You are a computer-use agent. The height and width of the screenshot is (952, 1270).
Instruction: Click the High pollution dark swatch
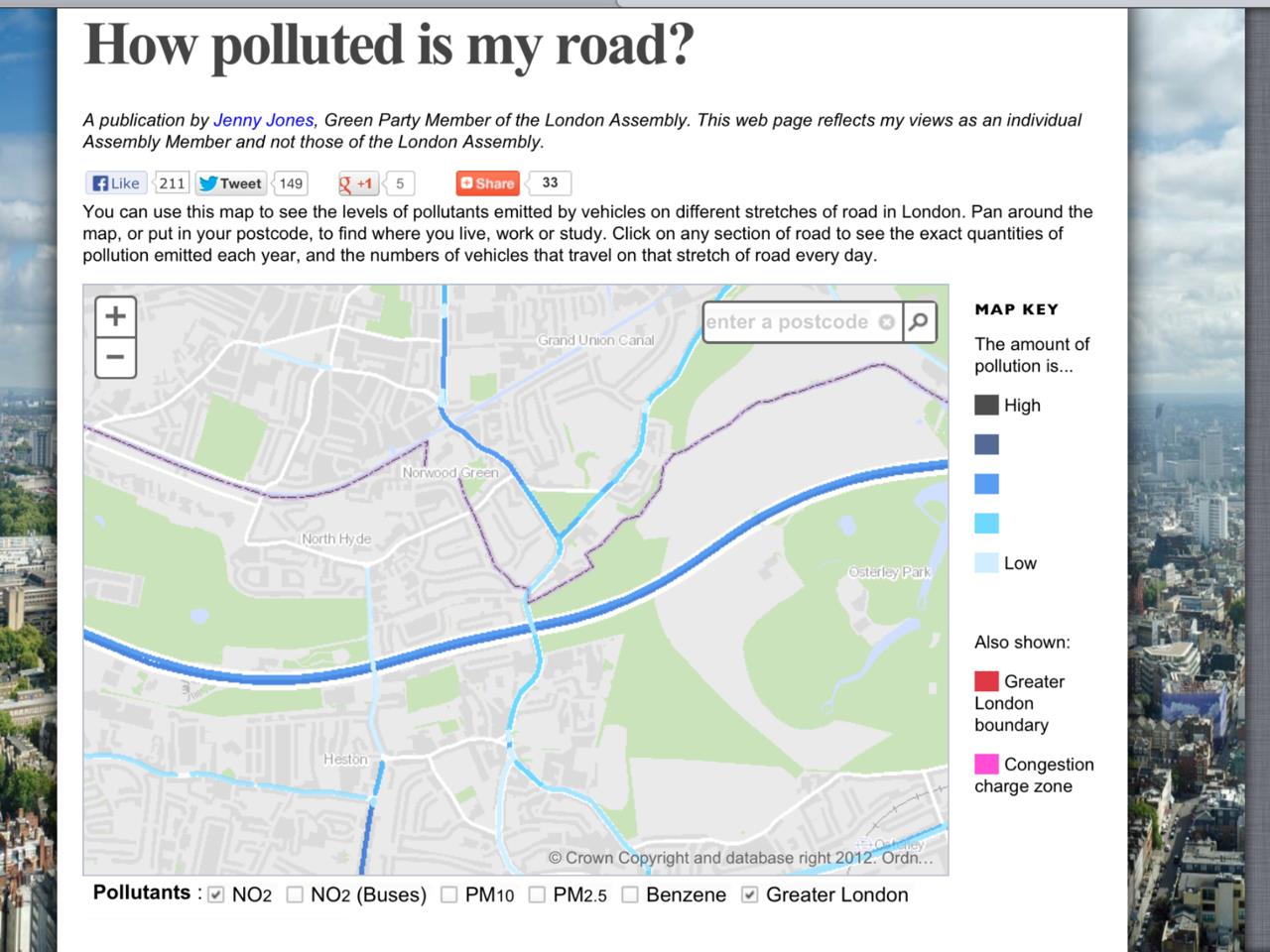(986, 405)
